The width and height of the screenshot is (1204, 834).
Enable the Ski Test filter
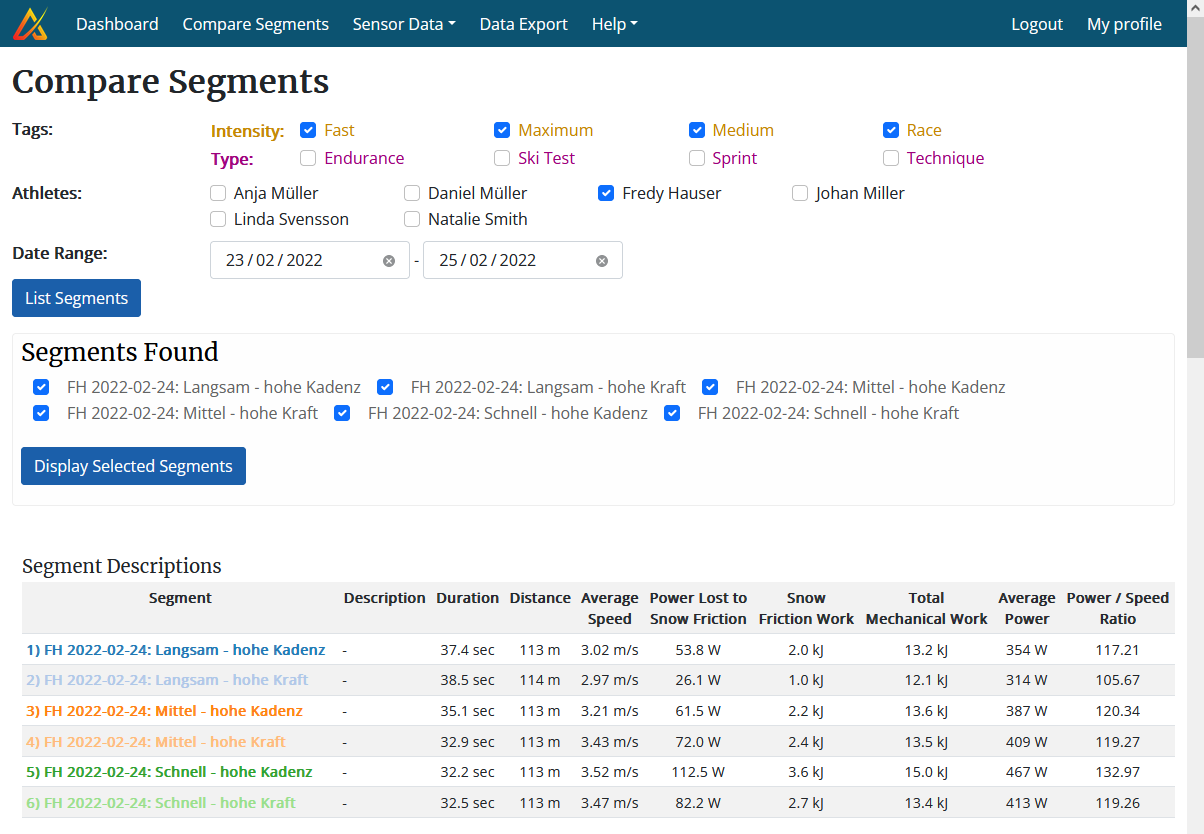coord(501,157)
